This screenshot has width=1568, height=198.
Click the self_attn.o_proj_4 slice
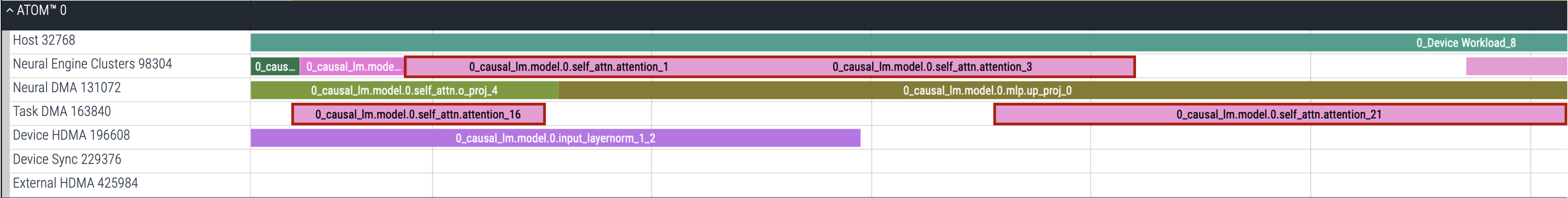(404, 90)
